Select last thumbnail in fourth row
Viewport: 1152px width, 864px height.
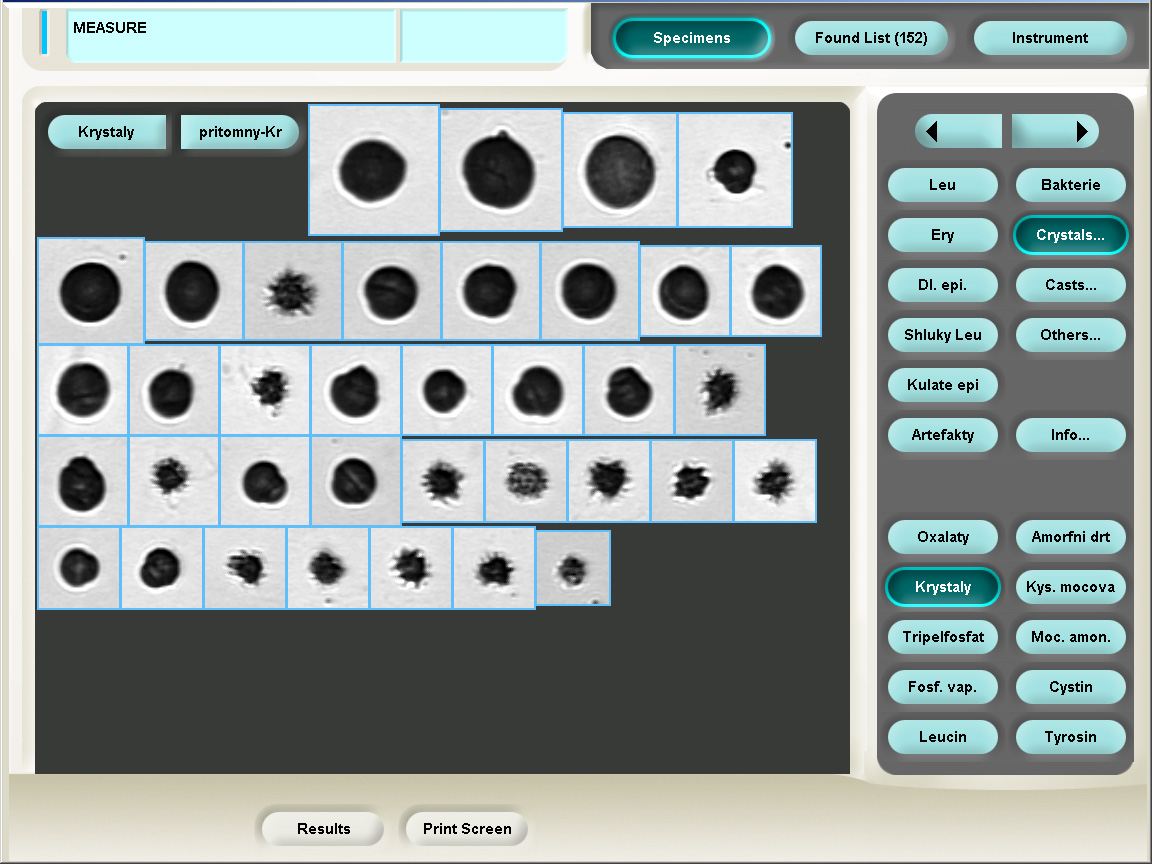775,481
